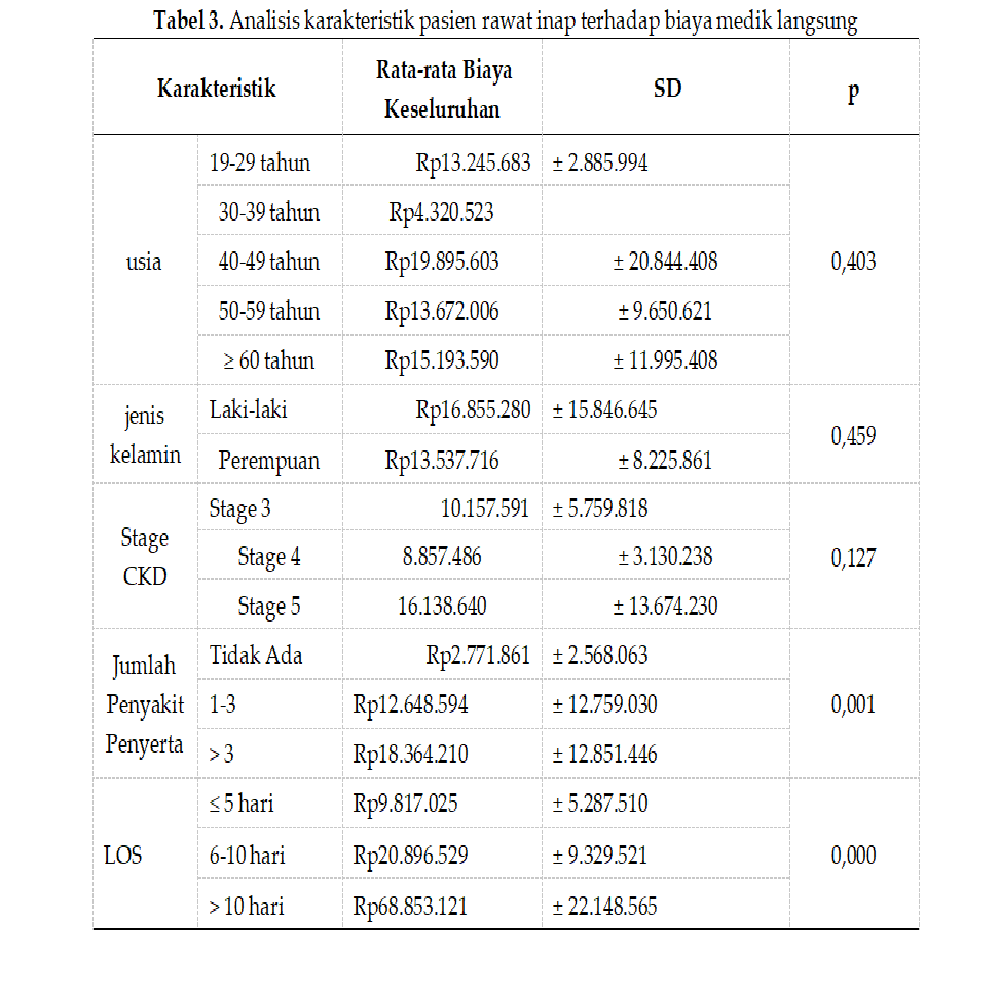Click the value Rp4.320.523
This screenshot has width=1001, height=1000.
441,212
